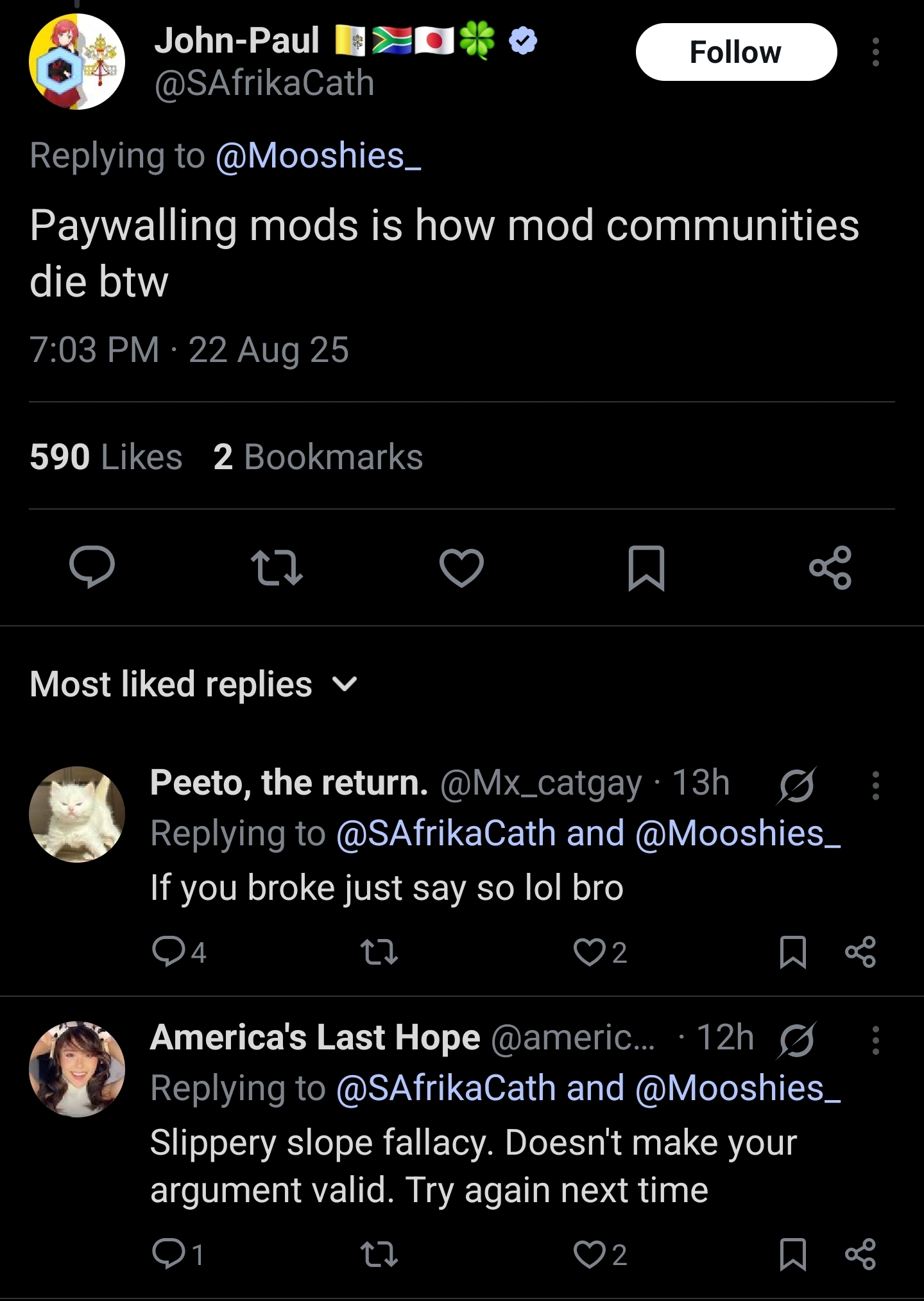
Task: Bookmark the main paywalling mods tweet
Action: (x=646, y=567)
